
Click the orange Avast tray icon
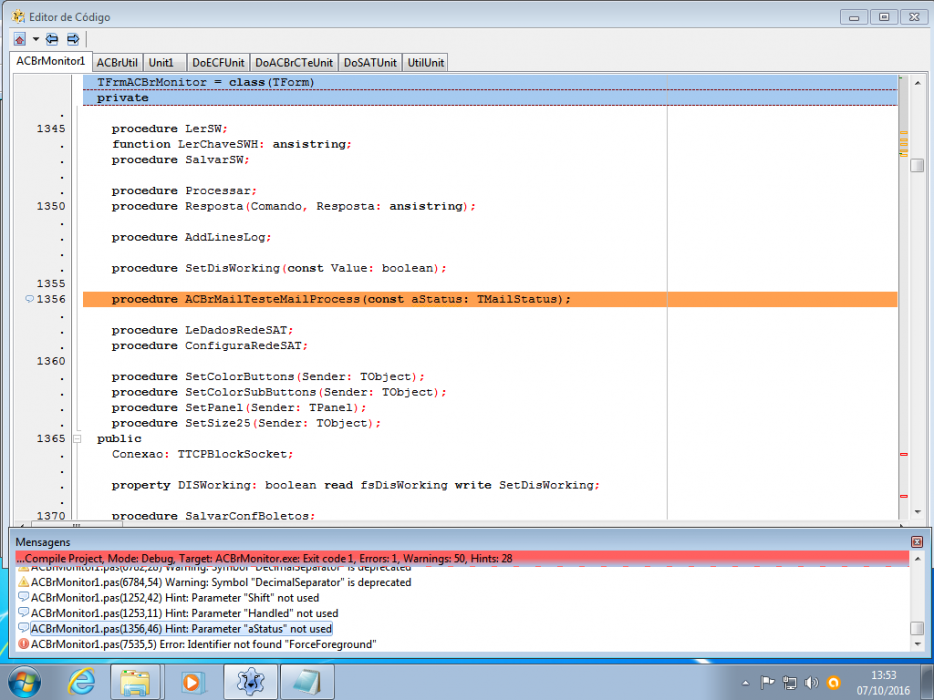833,683
